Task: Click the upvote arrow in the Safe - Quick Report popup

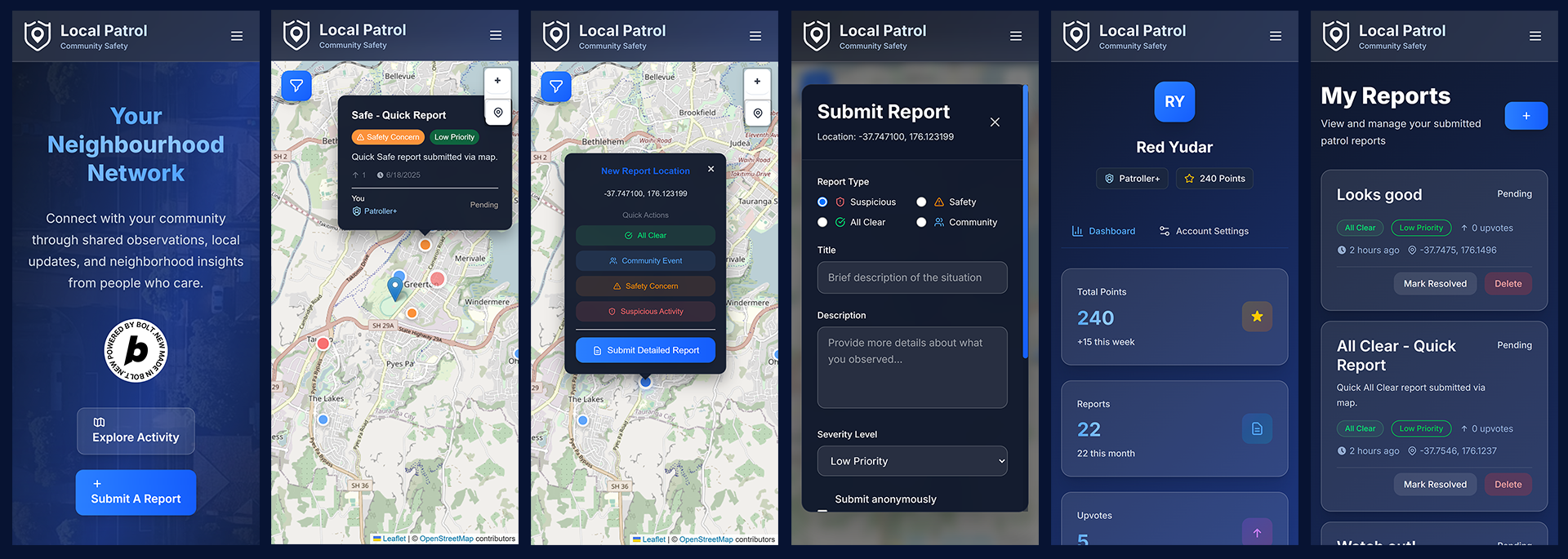Action: 355,175
